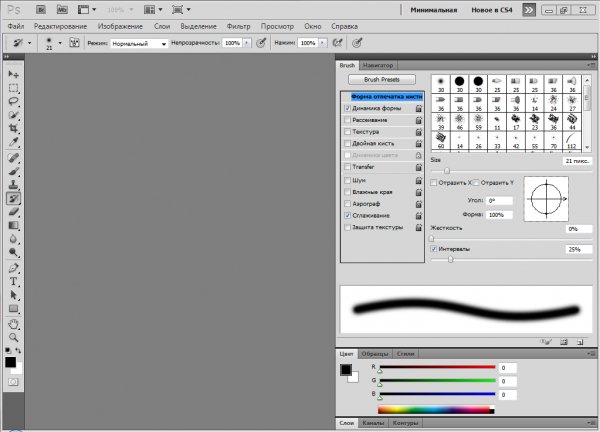Open the Файл menu
The image size is (600, 432).
point(16,26)
